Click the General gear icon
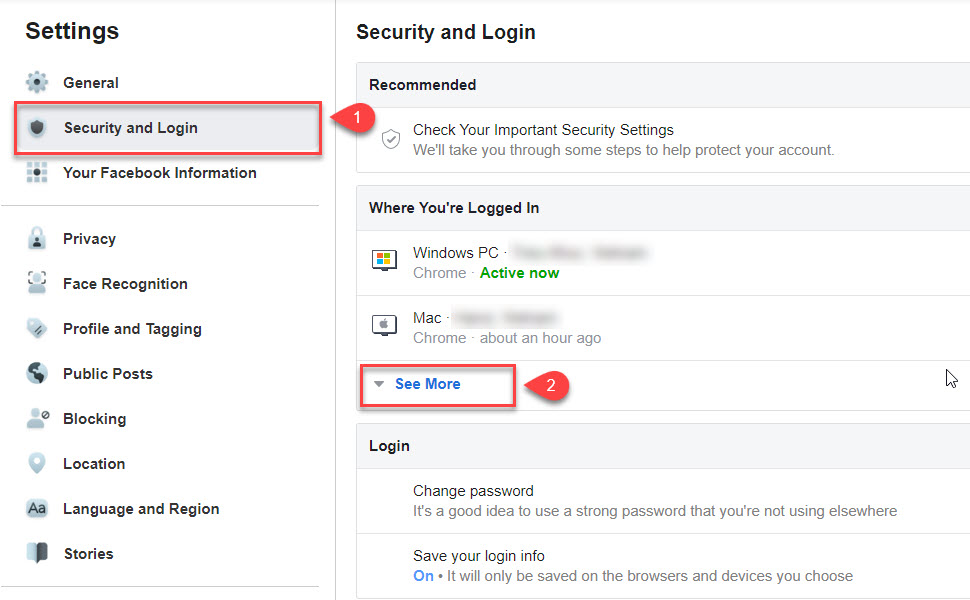This screenshot has height=600, width=970. 37,82
